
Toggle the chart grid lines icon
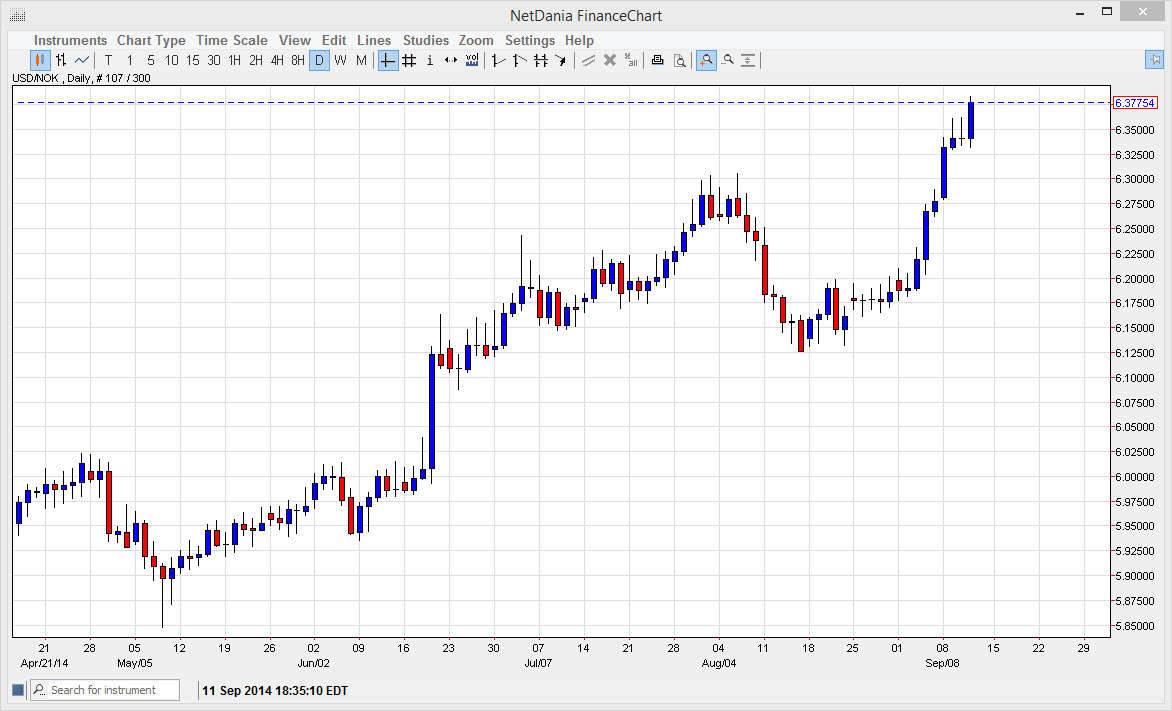point(409,60)
